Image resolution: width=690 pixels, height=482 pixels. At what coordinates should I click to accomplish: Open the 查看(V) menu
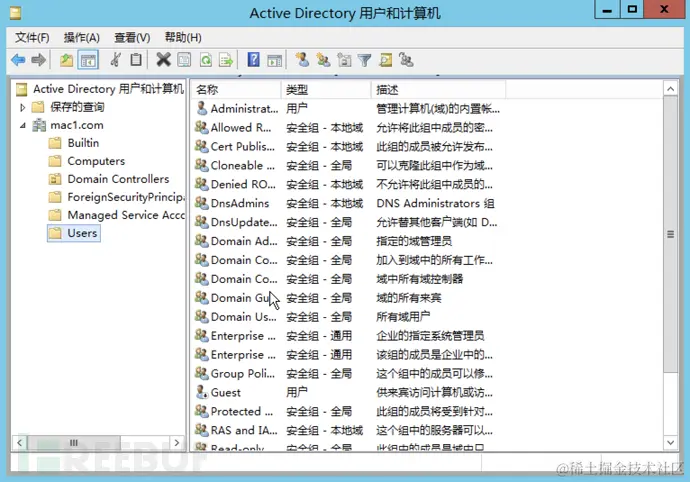click(132, 37)
